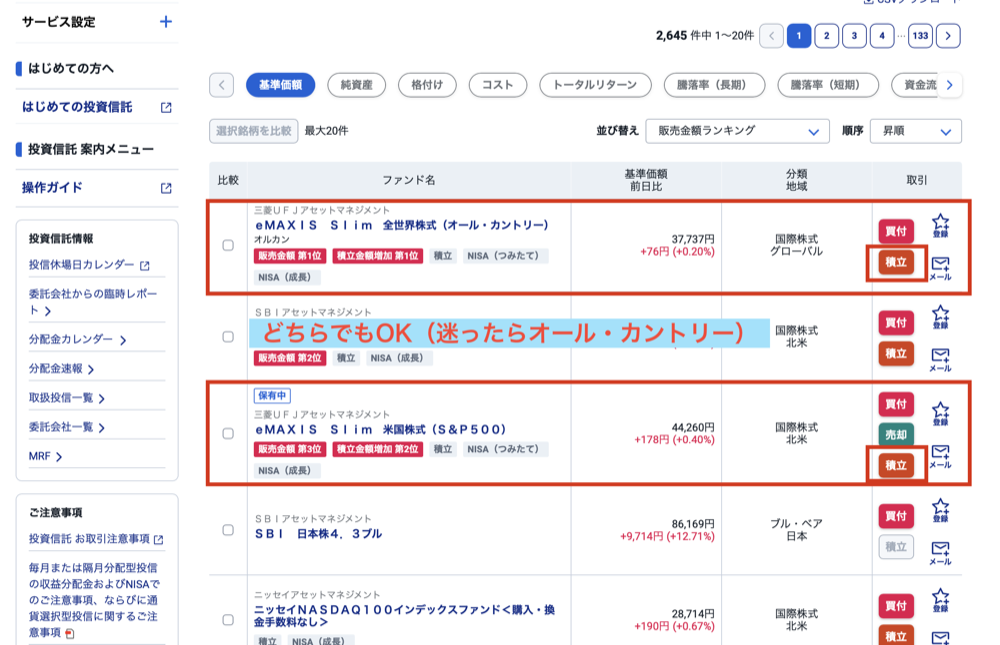The width and height of the screenshot is (1000, 645).
Task: Switch to the 騰落率（長期） tab
Action: [714, 85]
